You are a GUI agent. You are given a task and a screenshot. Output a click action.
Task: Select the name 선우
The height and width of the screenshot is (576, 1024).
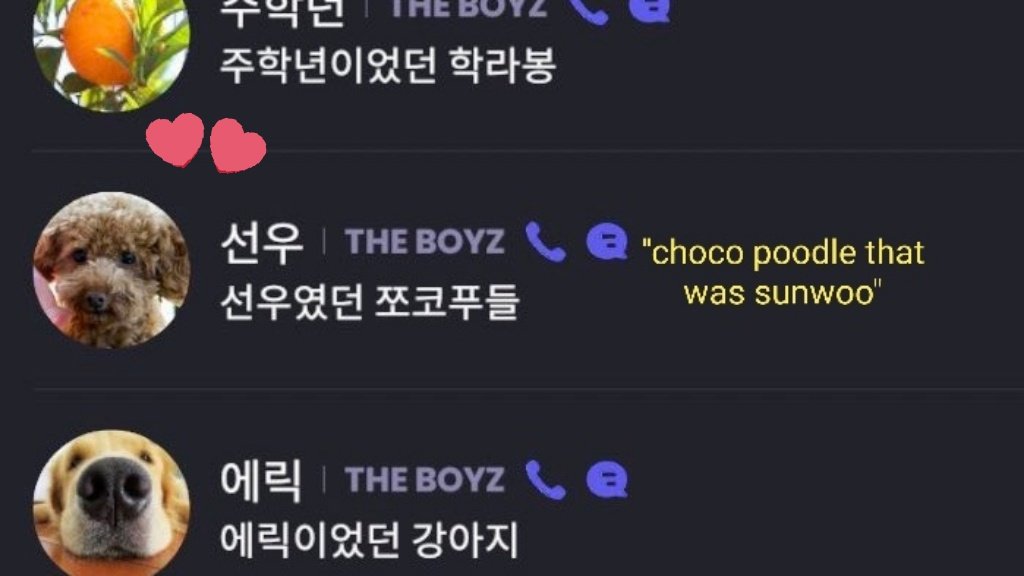click(262, 242)
